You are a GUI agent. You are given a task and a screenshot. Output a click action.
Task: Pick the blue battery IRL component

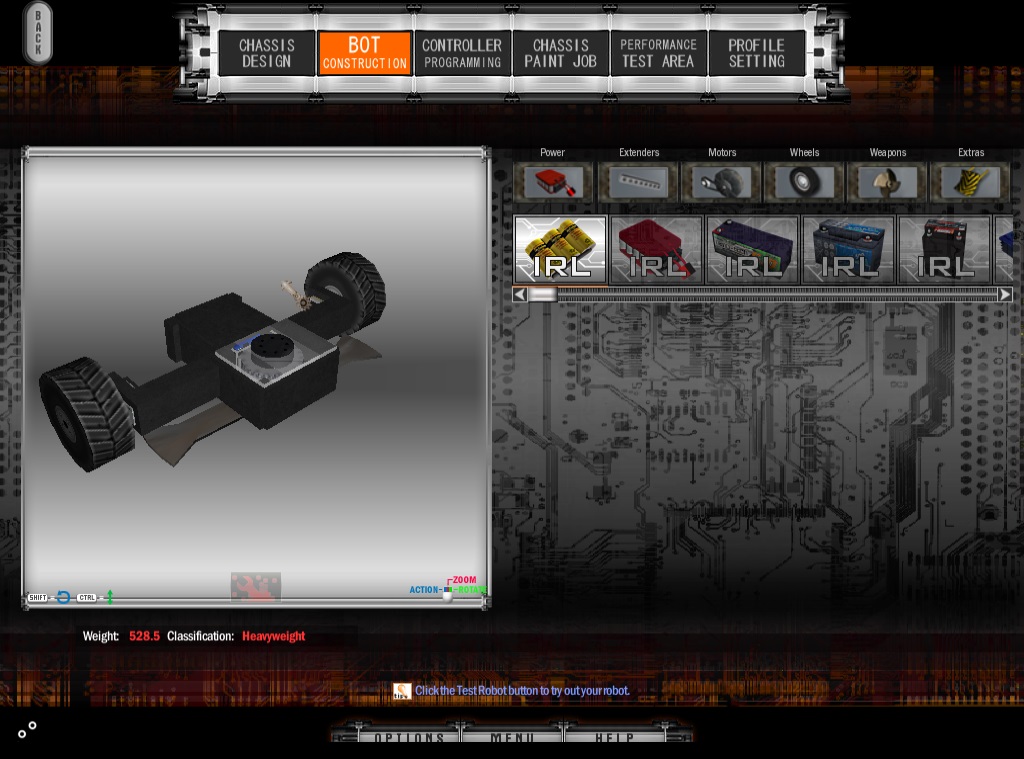pos(848,250)
